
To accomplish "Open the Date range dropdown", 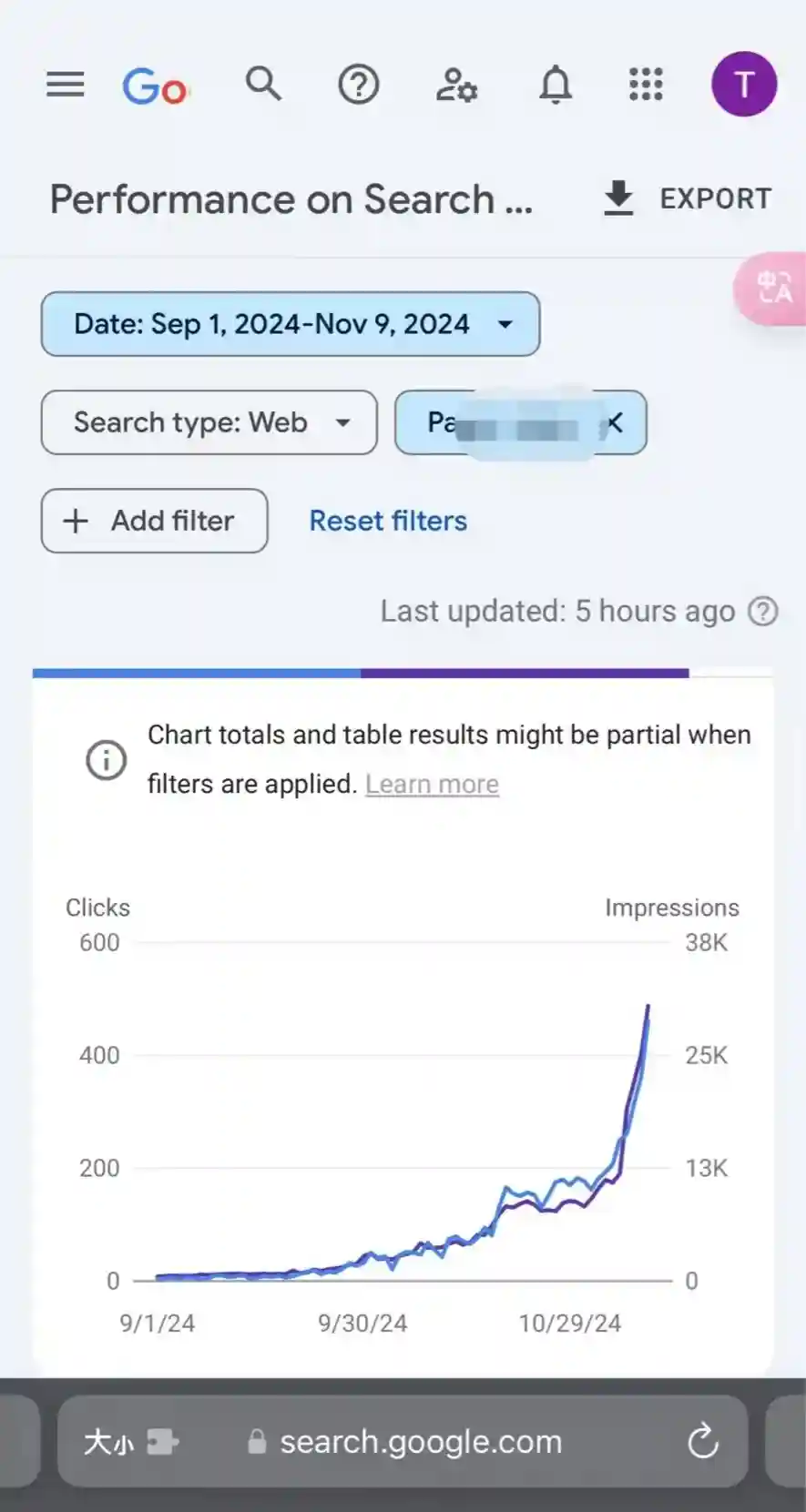I will (x=290, y=324).
